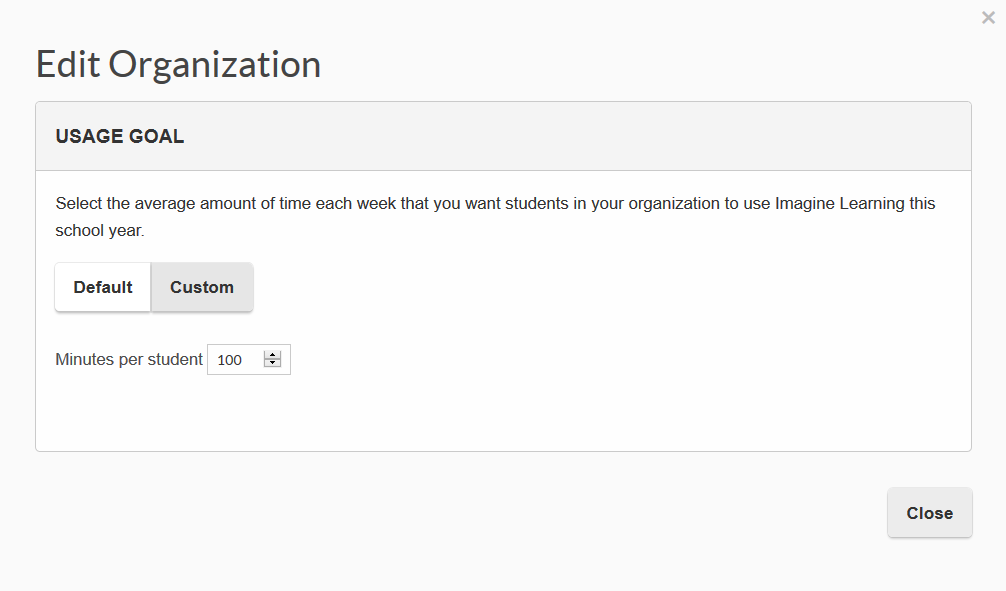The image size is (1006, 591).
Task: Click the USAGE GOAL section header
Action: pyautogui.click(x=120, y=137)
